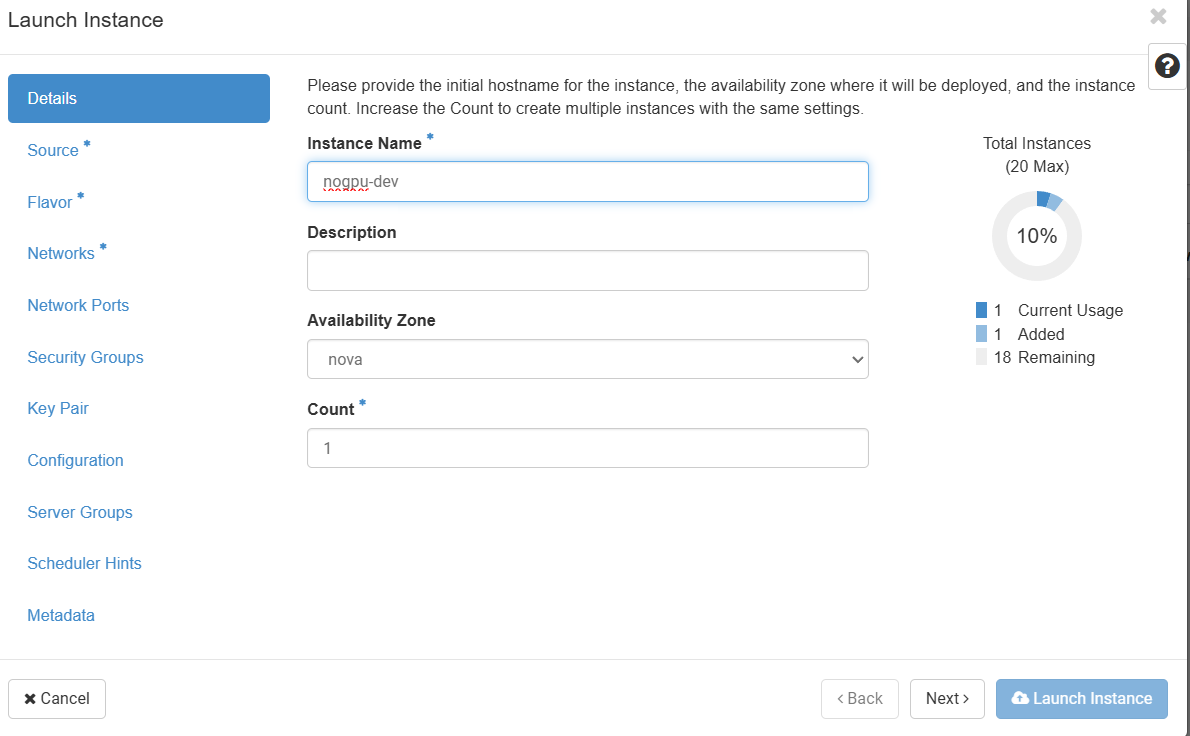Screen dimensions: 1190x736
Task: Click the Total Instances donut chart
Action: point(1037,236)
